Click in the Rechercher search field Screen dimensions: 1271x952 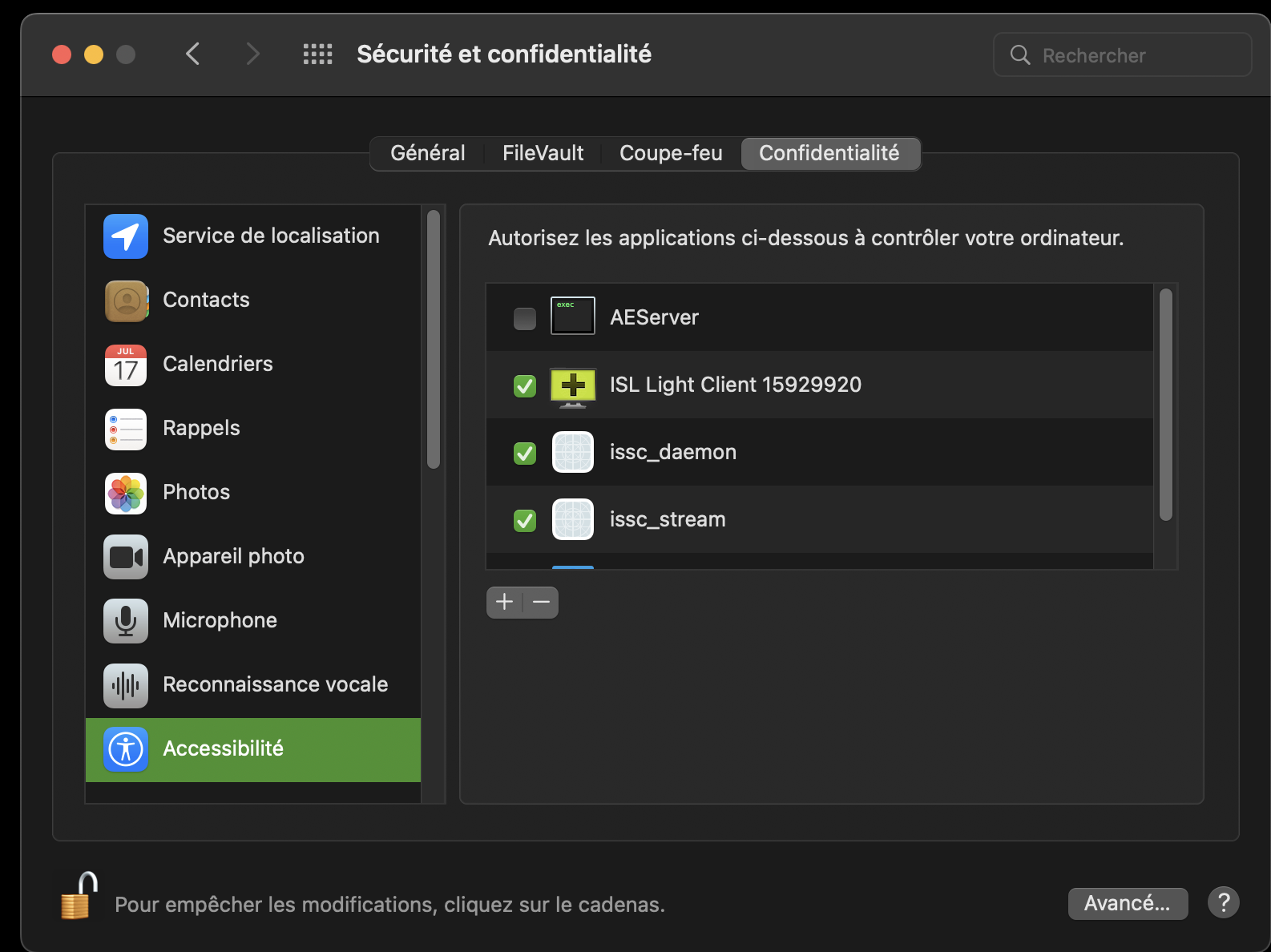[x=1123, y=54]
